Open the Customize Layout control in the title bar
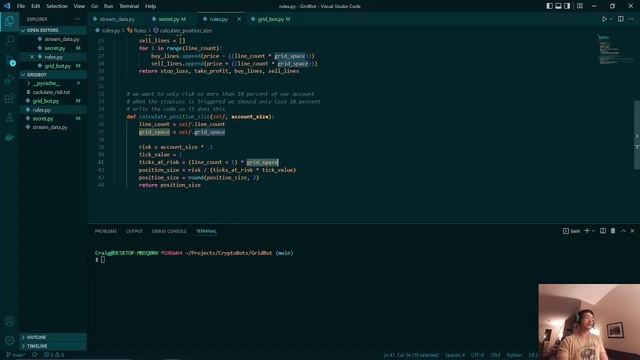The height and width of the screenshot is (360, 640). click(580, 6)
